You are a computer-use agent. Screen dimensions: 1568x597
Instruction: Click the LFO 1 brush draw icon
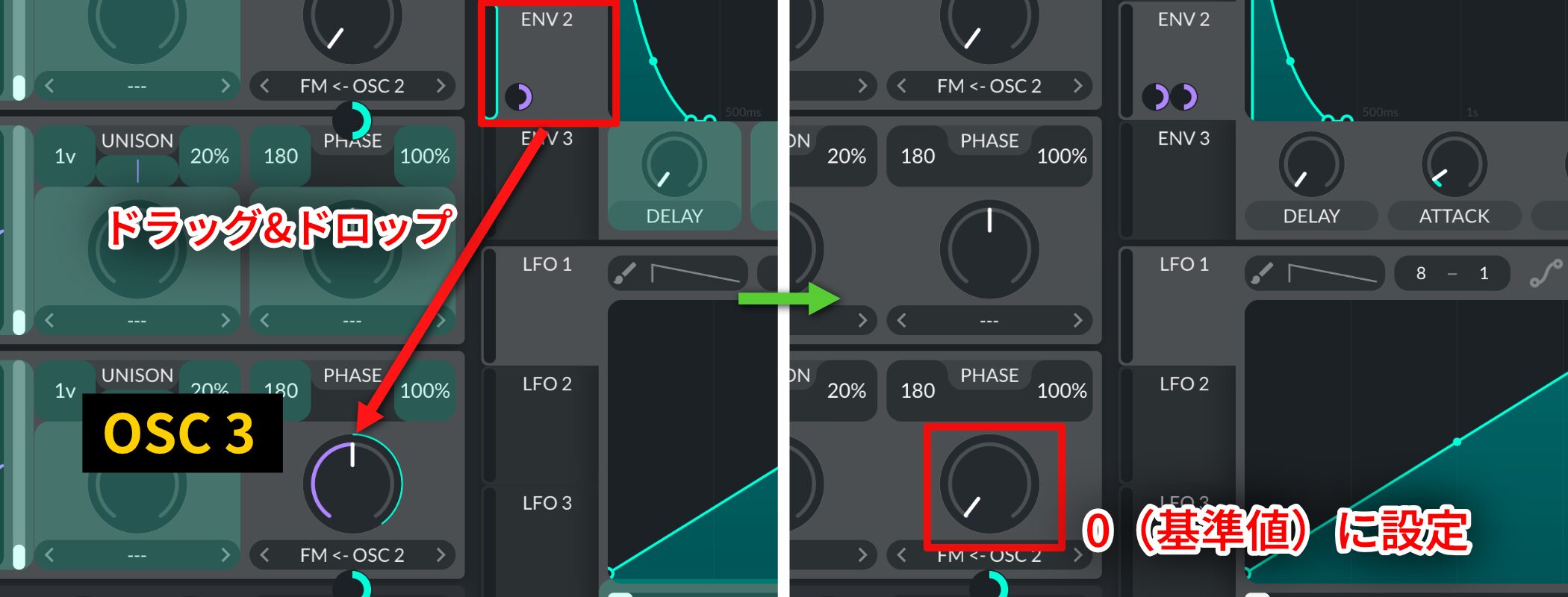coord(1261,273)
